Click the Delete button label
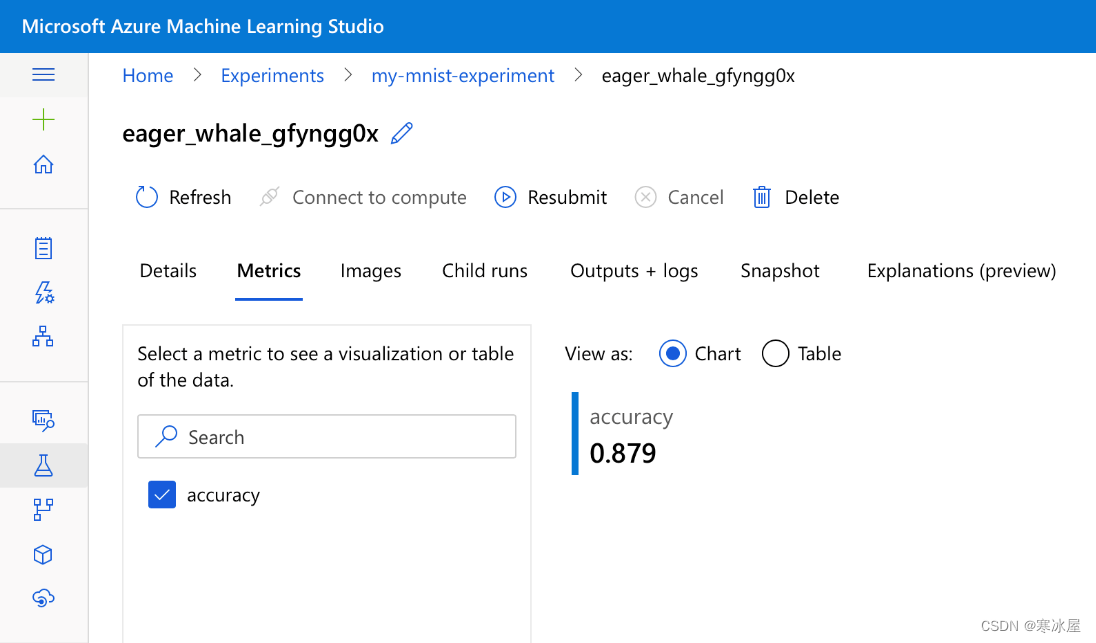Viewport: 1096px width, 643px height. point(812,197)
